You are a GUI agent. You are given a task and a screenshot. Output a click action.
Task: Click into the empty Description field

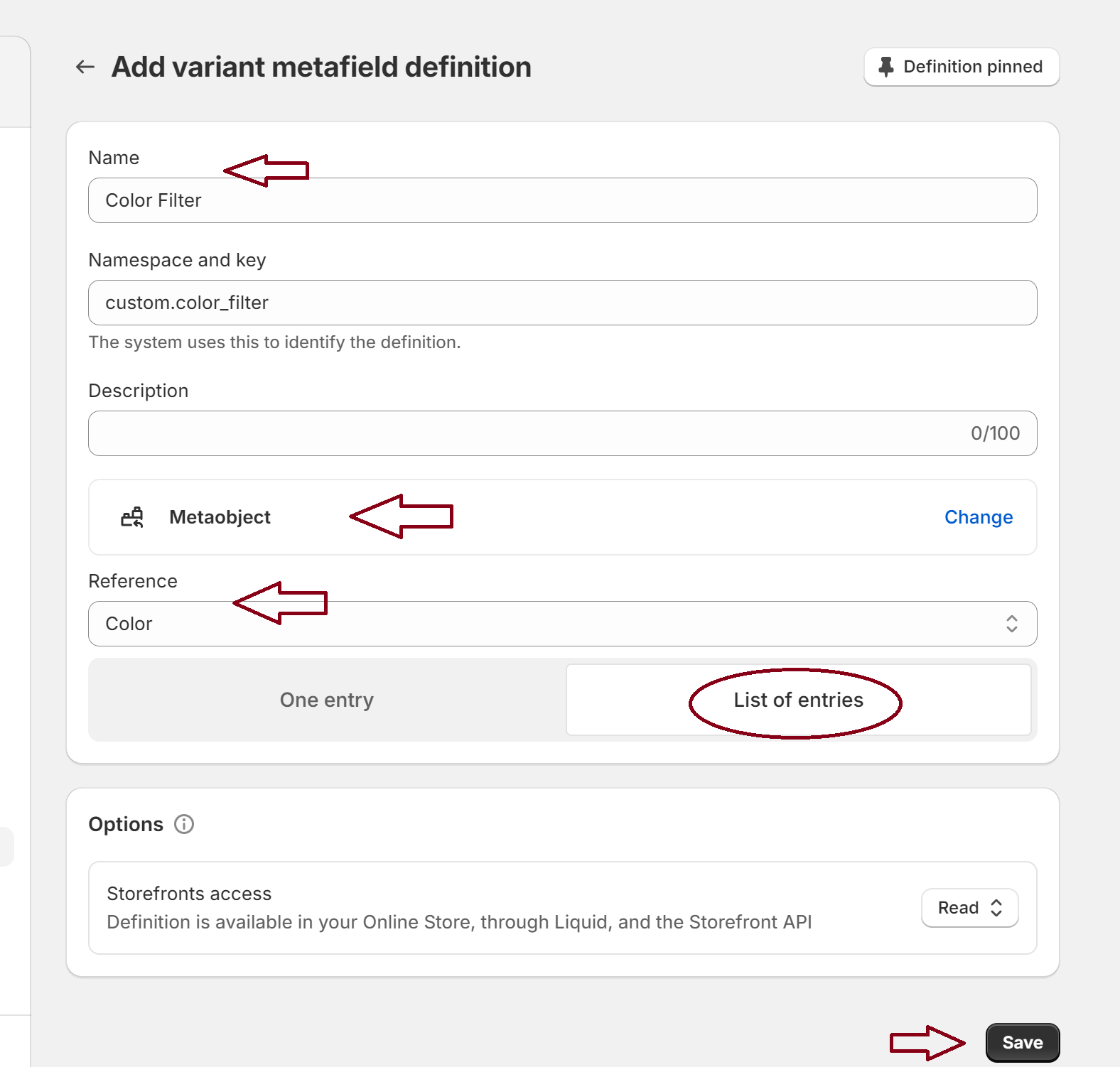(x=526, y=433)
